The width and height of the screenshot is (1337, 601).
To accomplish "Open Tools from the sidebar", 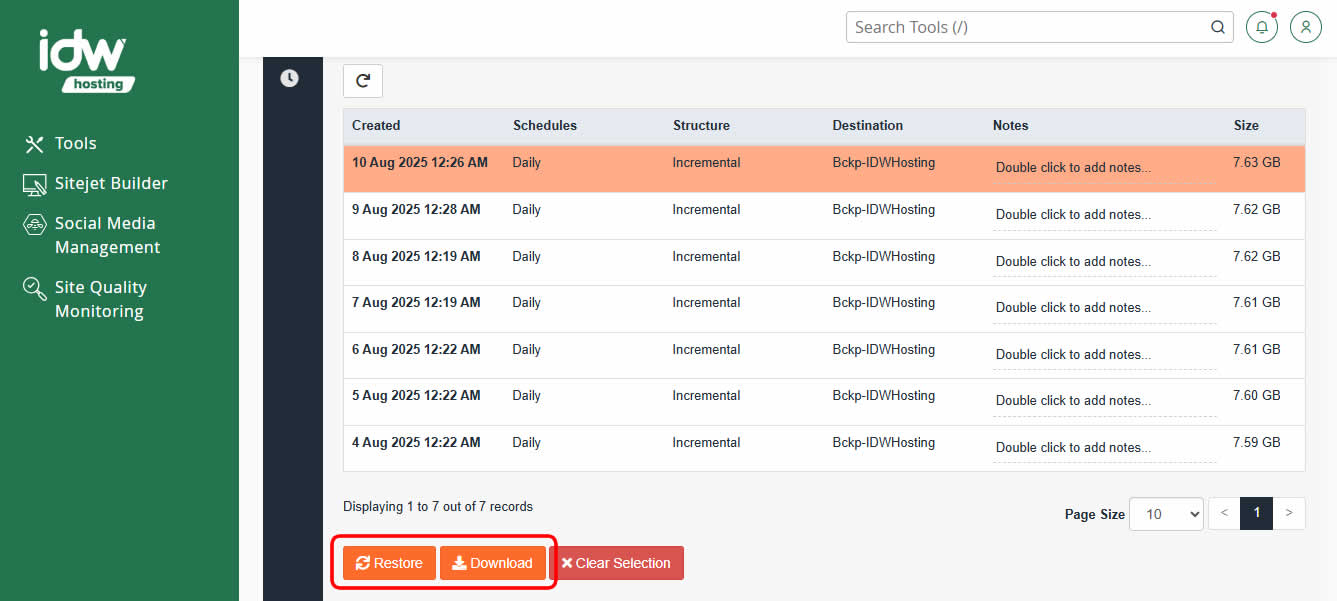I will (75, 144).
